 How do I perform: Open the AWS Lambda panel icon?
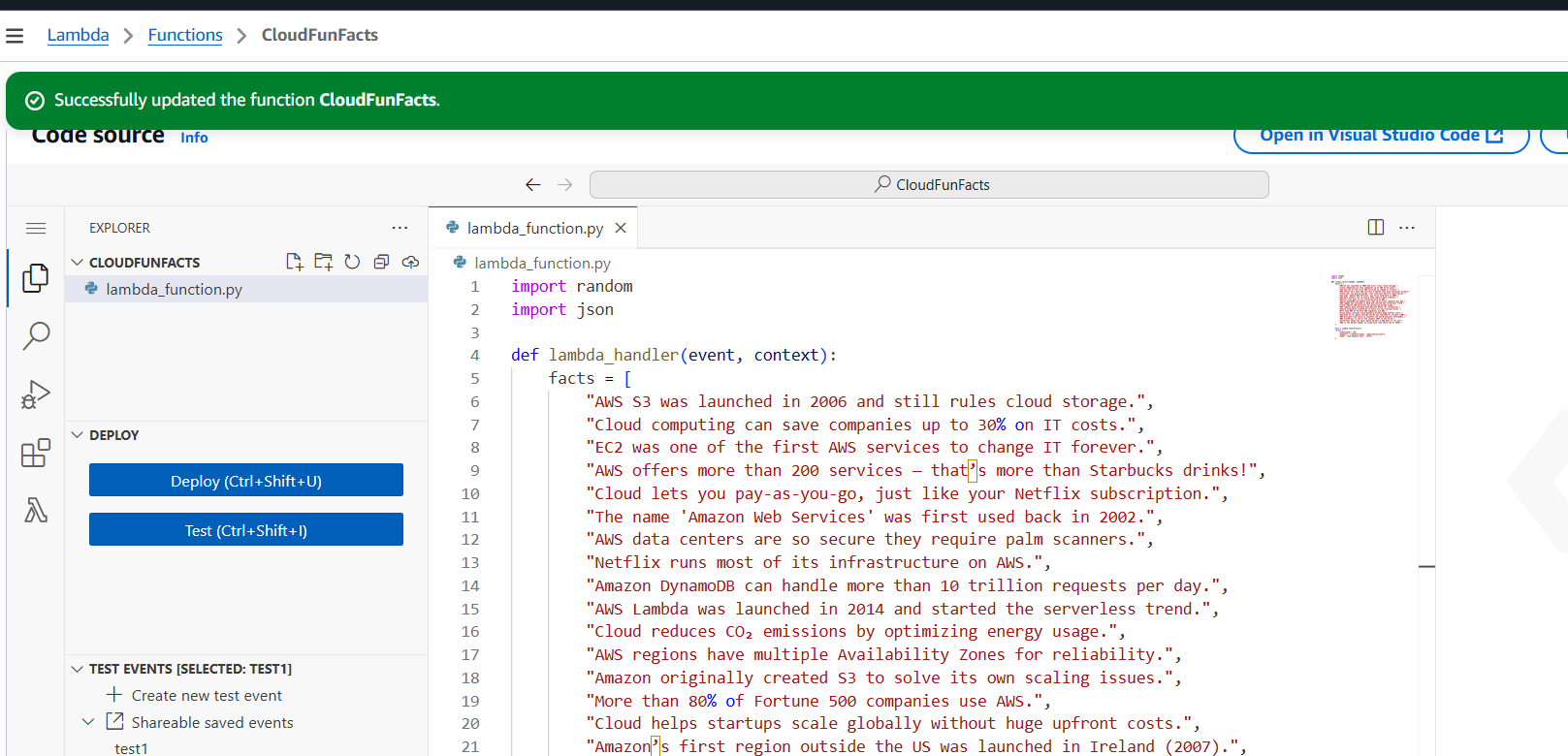36,510
